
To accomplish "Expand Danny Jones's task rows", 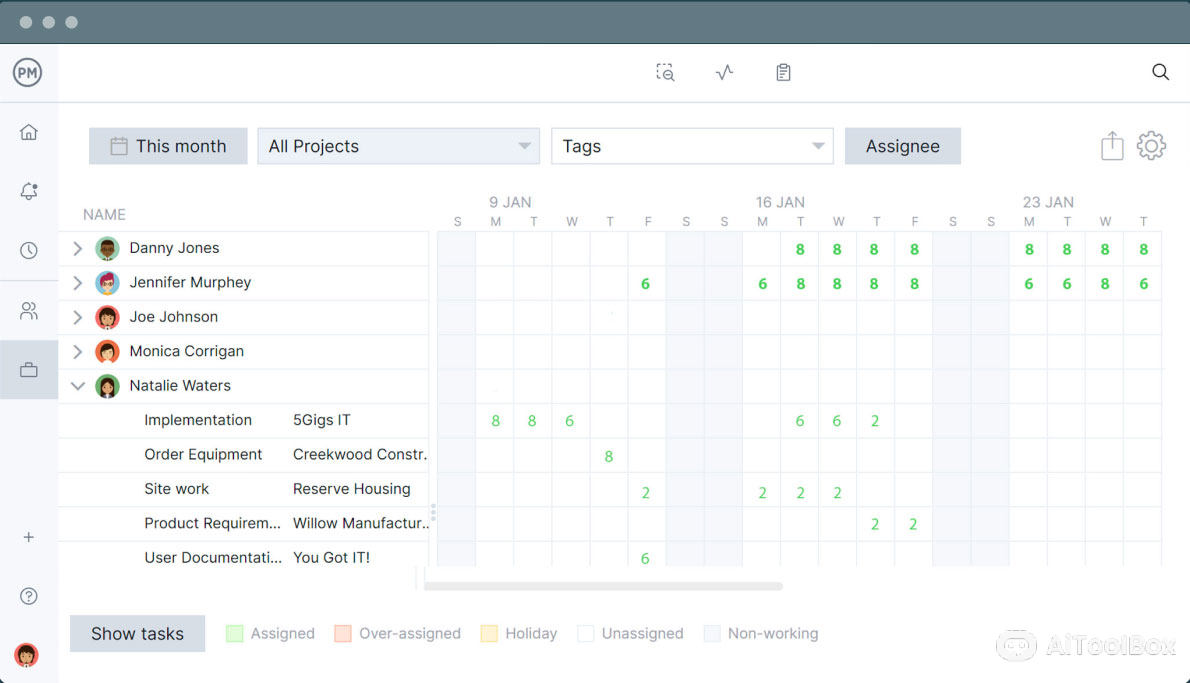I will [x=78, y=248].
